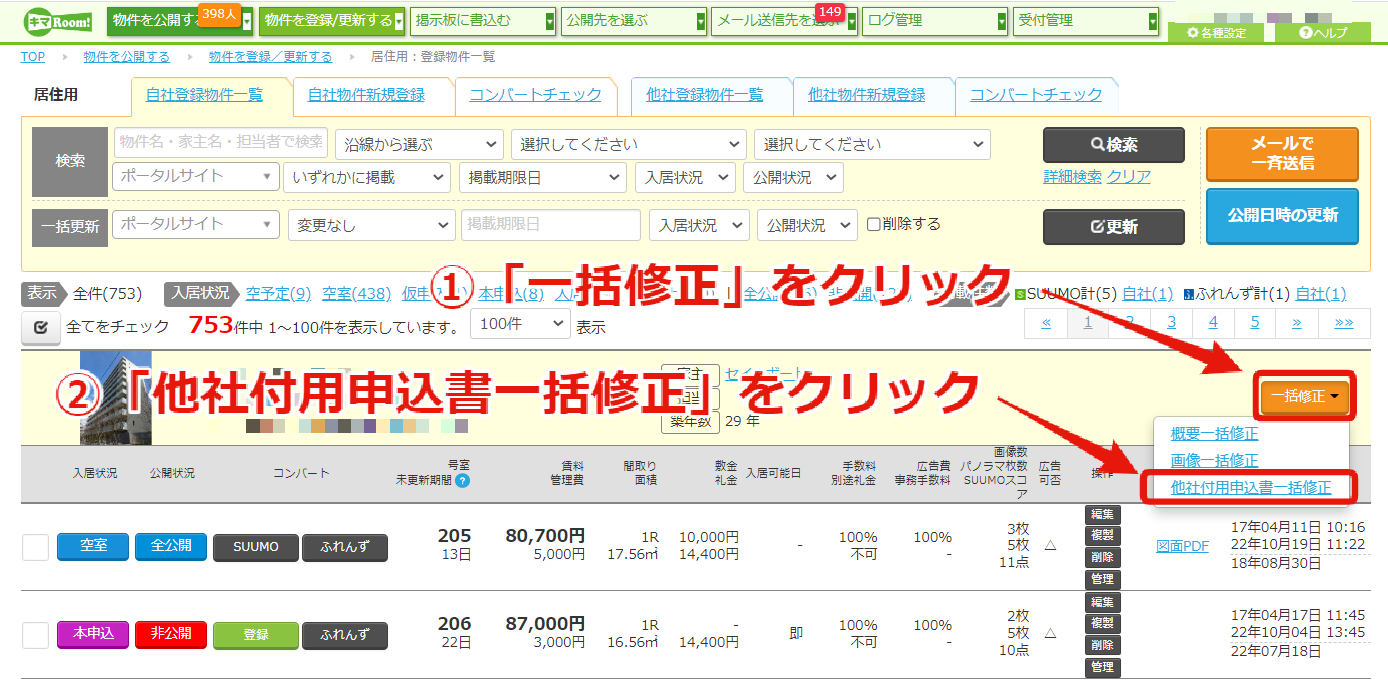Click the 149 mail count badge

pos(829,12)
